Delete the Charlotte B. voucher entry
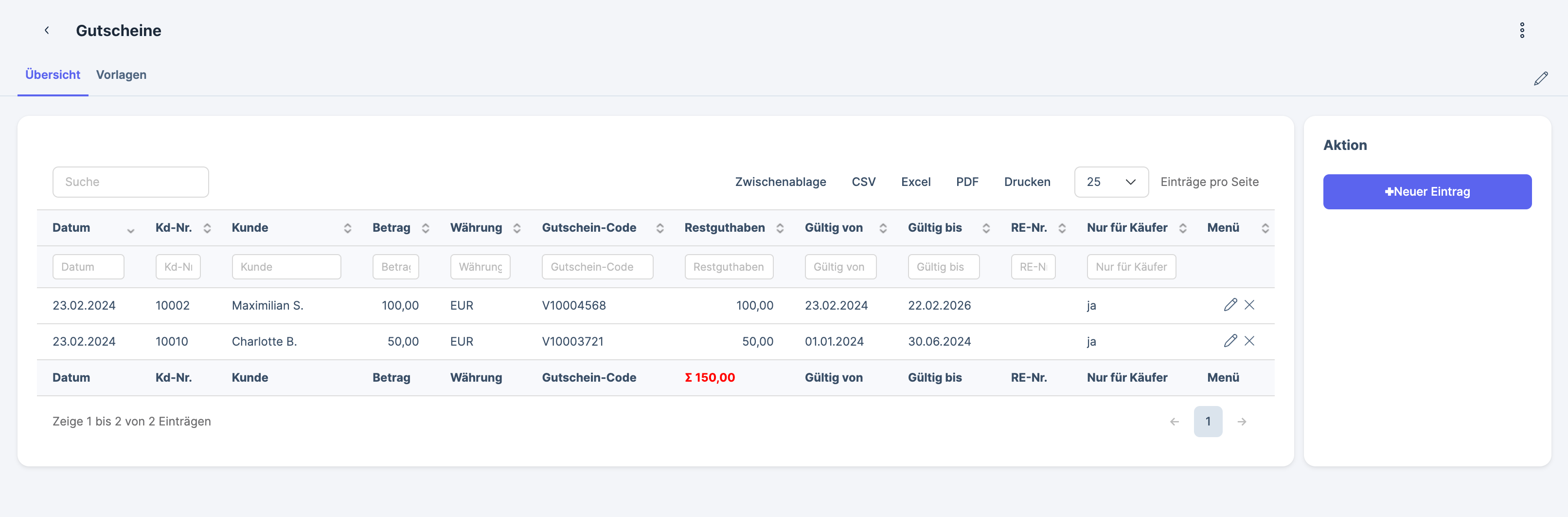This screenshot has width=1568, height=517. pyautogui.click(x=1249, y=341)
